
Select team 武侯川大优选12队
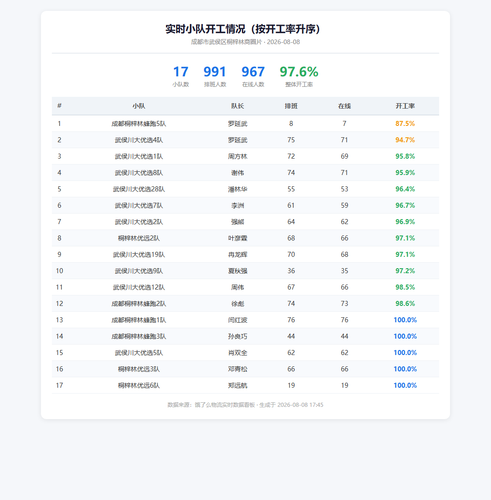pos(139,287)
